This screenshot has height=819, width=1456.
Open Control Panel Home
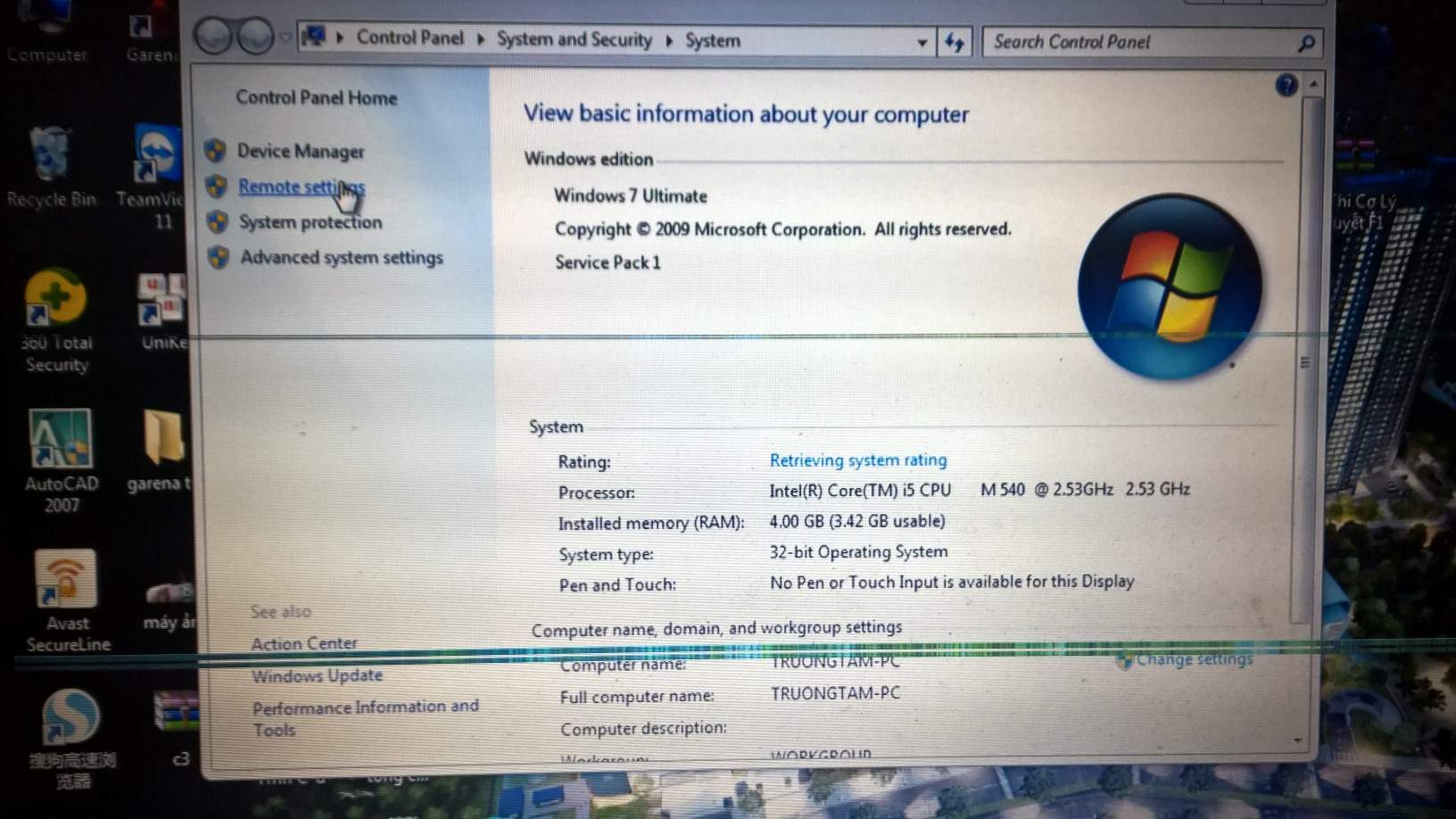click(x=316, y=97)
